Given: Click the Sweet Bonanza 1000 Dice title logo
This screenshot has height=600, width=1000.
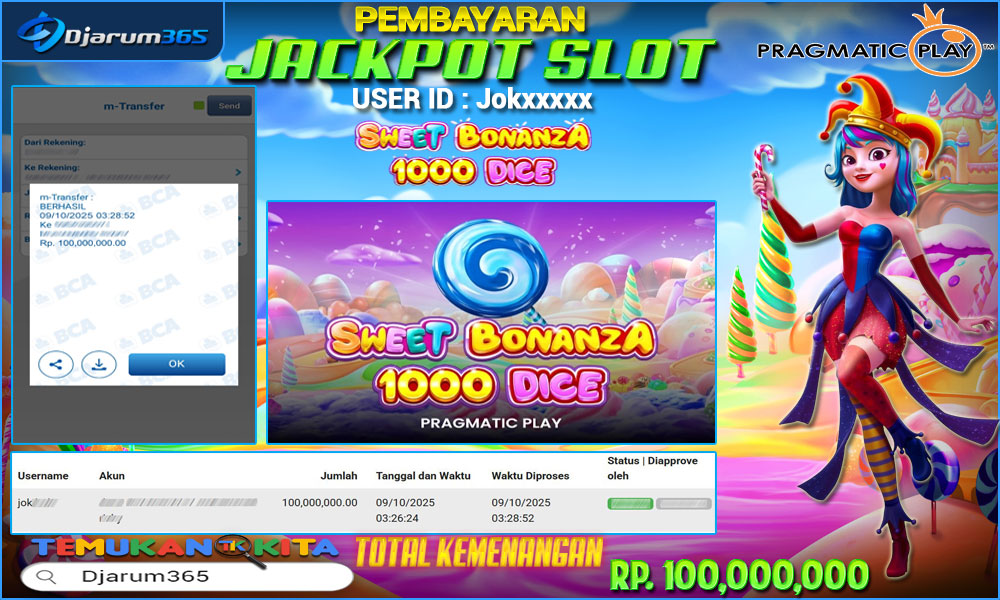Looking at the screenshot, I should [x=474, y=154].
